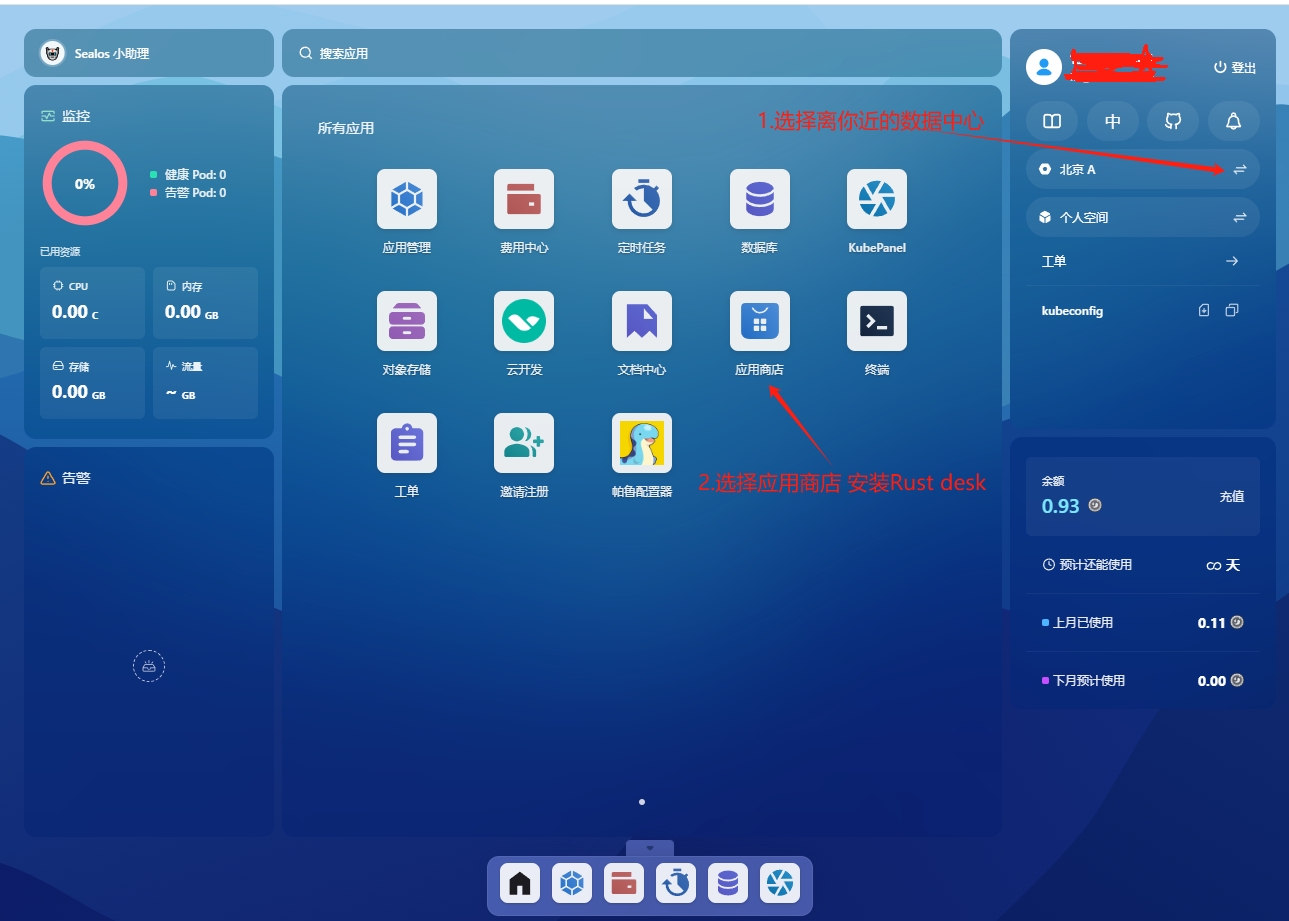The width and height of the screenshot is (1289, 921).
Task: Open database icon in the dock
Action: [728, 883]
